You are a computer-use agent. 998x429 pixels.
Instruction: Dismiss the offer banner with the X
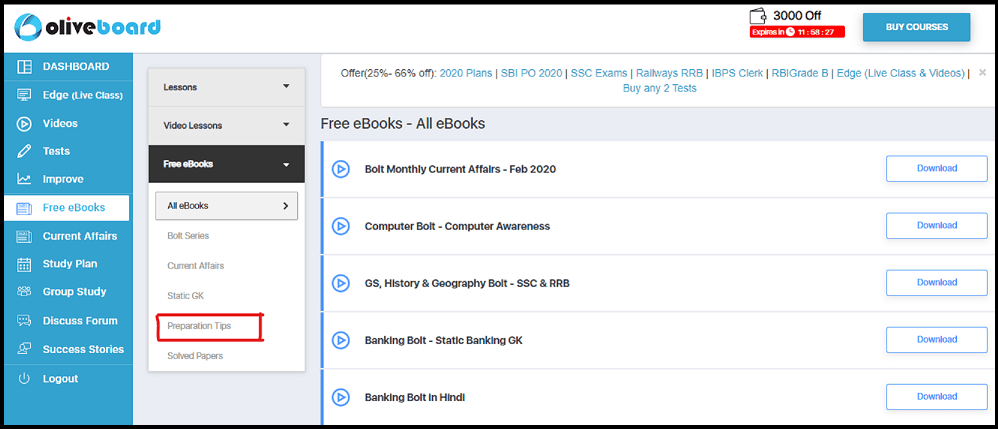[983, 73]
